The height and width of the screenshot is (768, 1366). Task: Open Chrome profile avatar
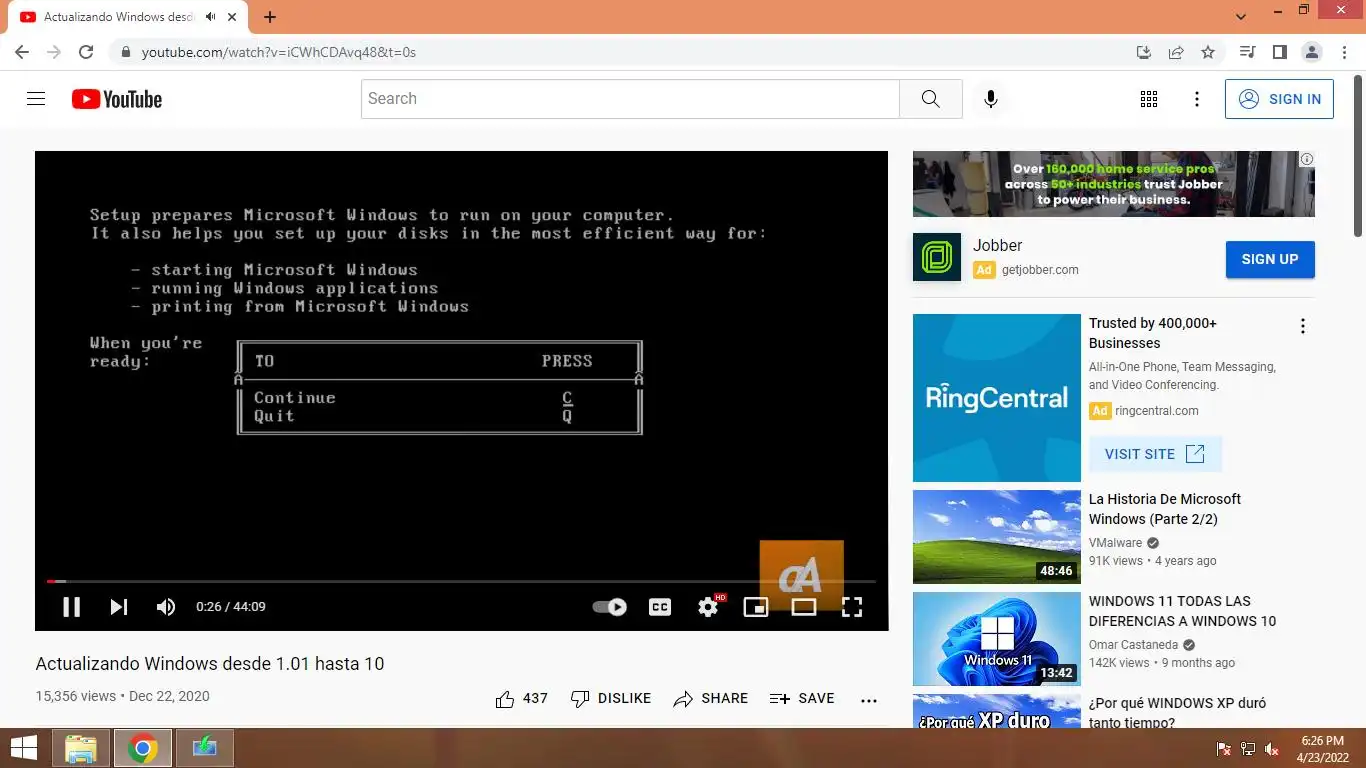[1312, 52]
